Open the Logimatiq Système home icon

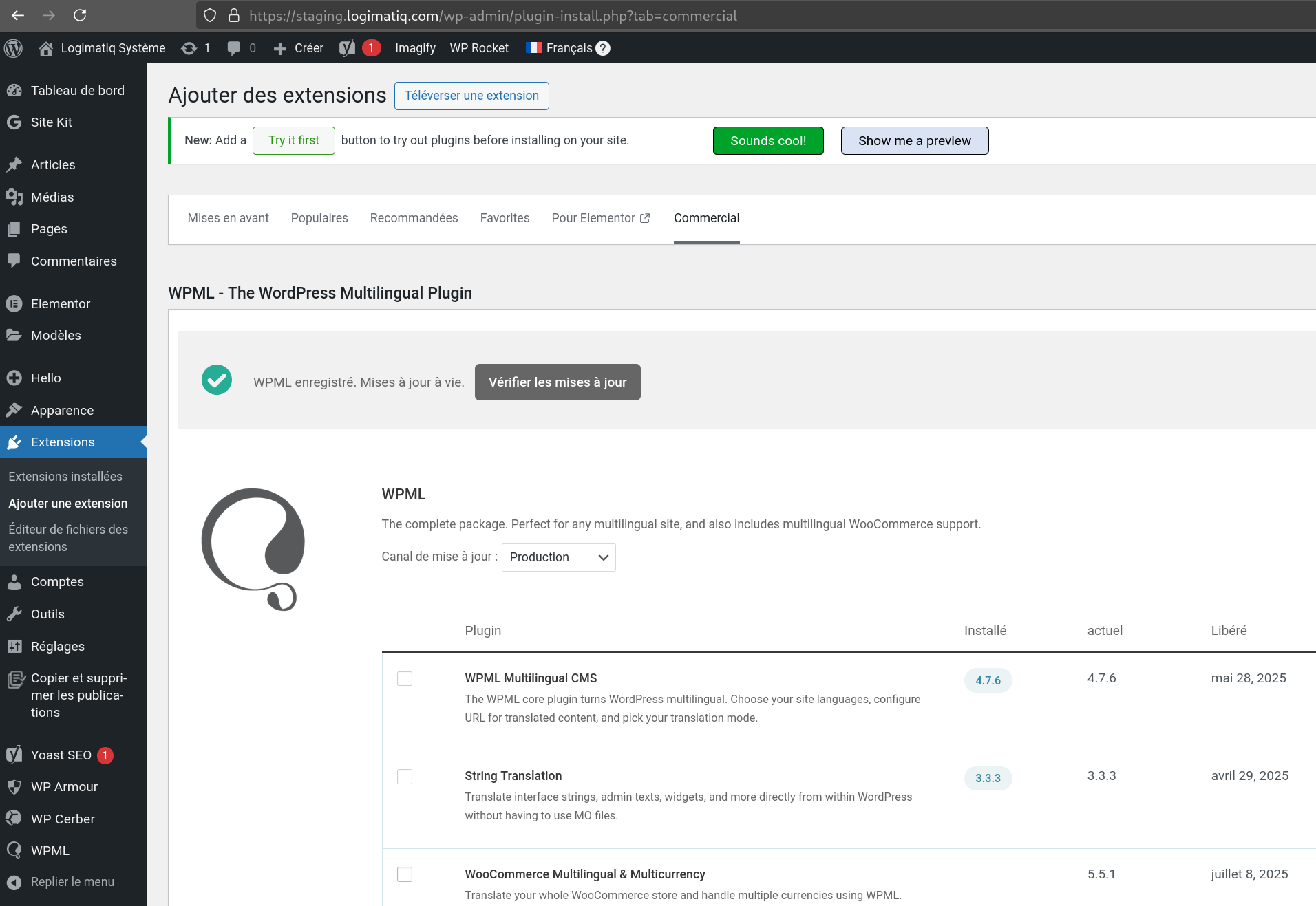[46, 48]
